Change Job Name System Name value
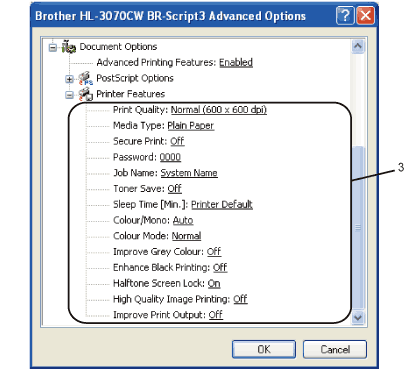This screenshot has width=411, height=369. point(189,173)
